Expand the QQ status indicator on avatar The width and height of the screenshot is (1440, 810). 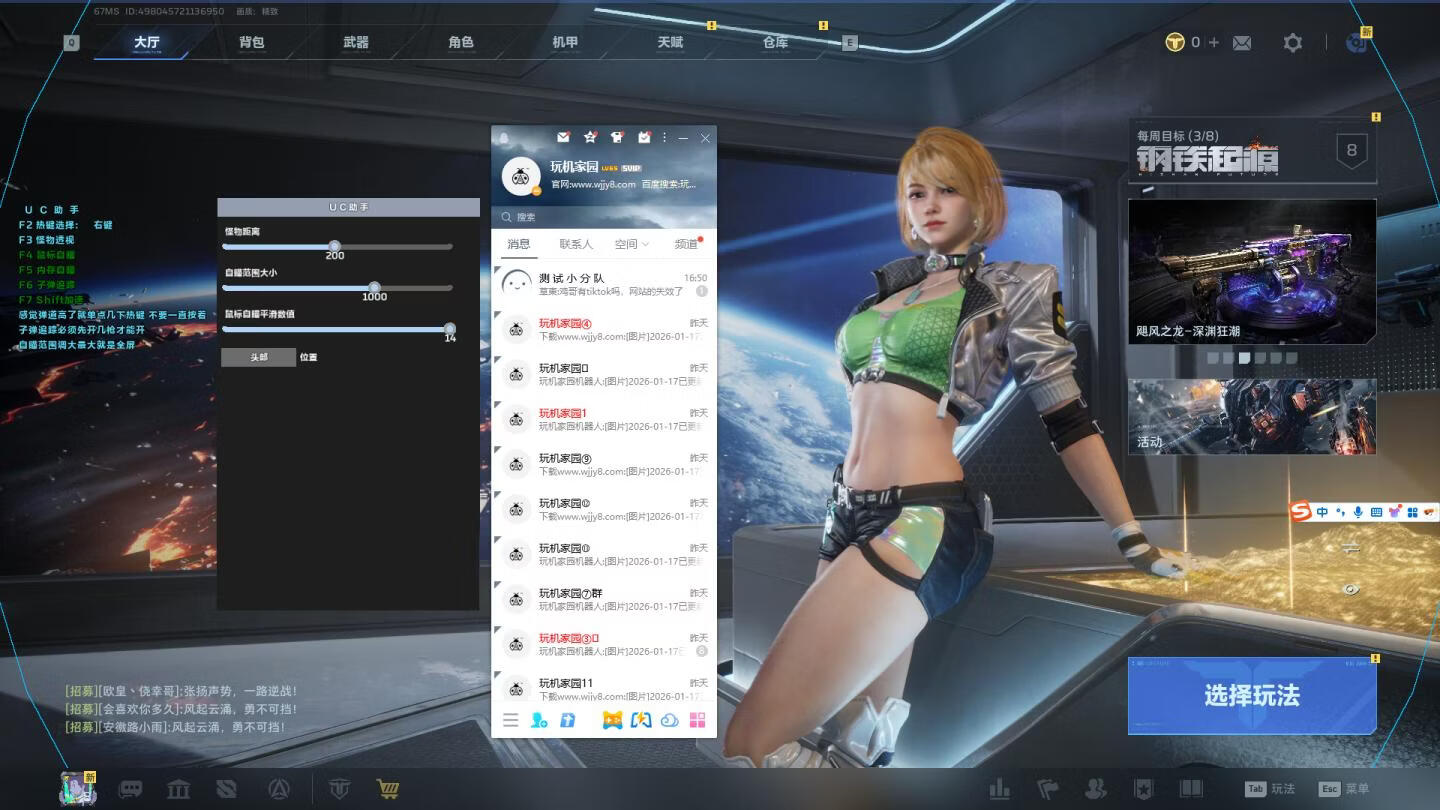point(537,190)
